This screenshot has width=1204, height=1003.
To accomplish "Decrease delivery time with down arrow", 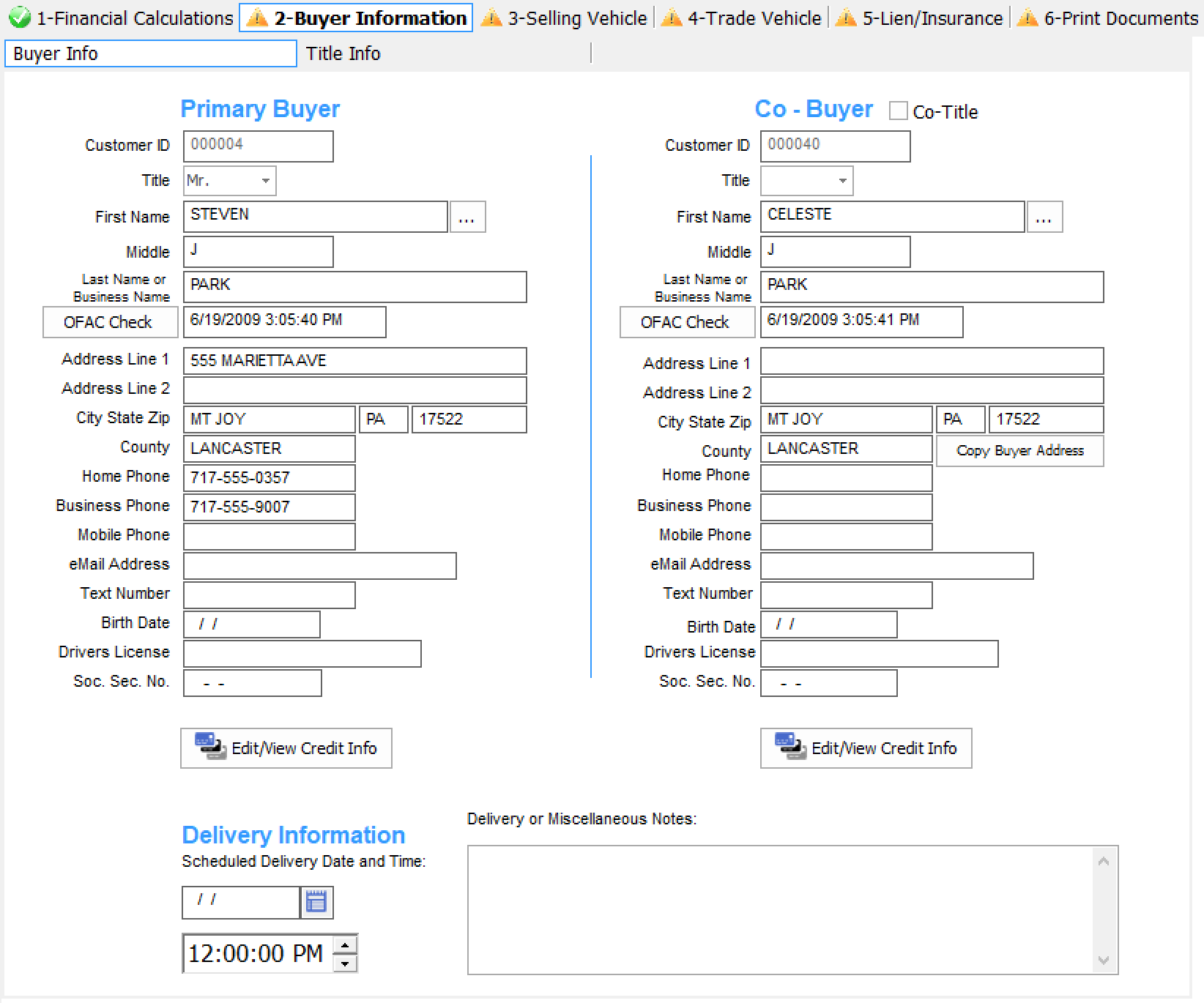I will tap(345, 963).
